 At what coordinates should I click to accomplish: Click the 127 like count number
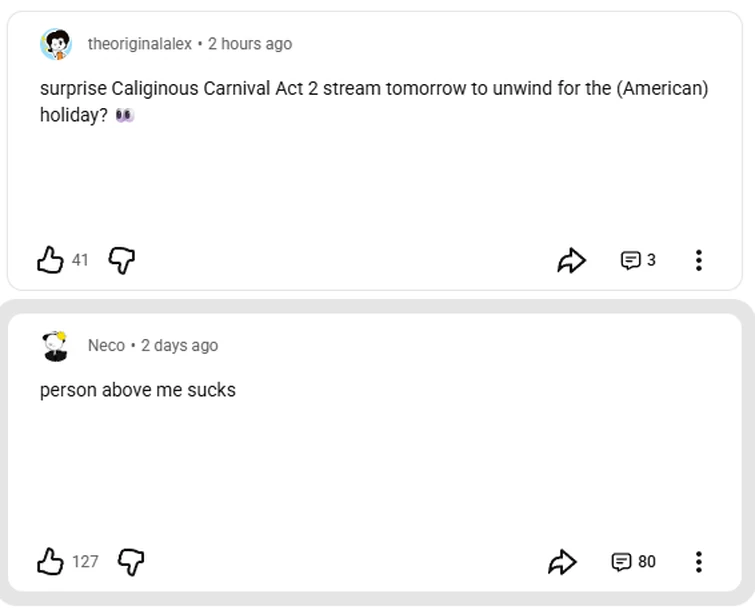85,562
